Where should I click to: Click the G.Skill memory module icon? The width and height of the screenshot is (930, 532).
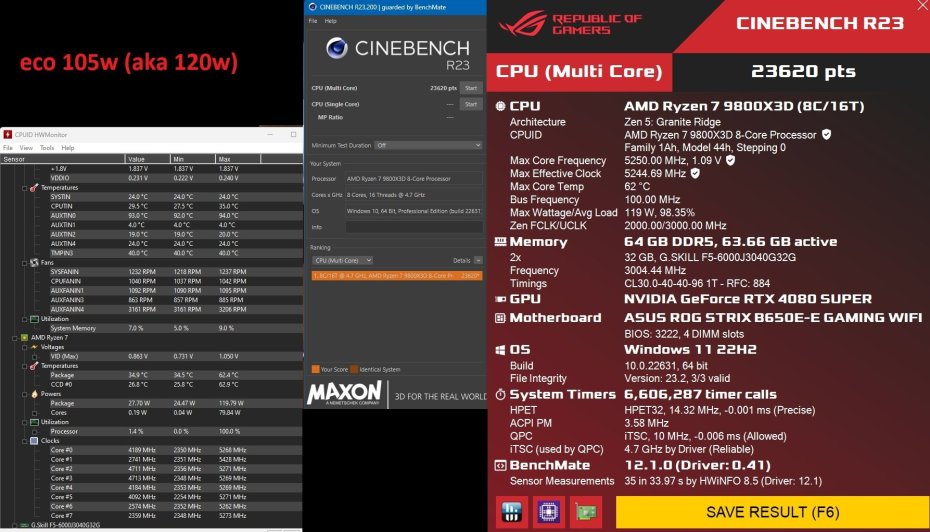click(24, 525)
